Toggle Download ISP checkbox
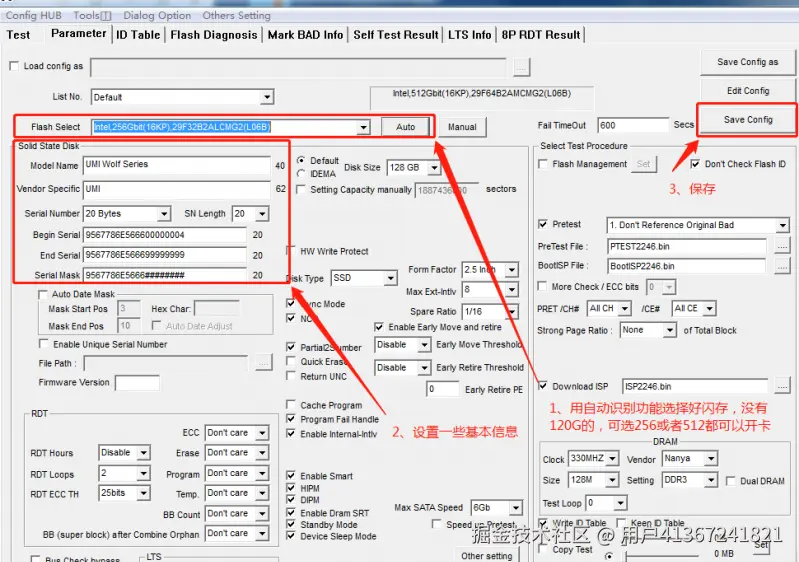This screenshot has width=799, height=562. pyautogui.click(x=543, y=386)
